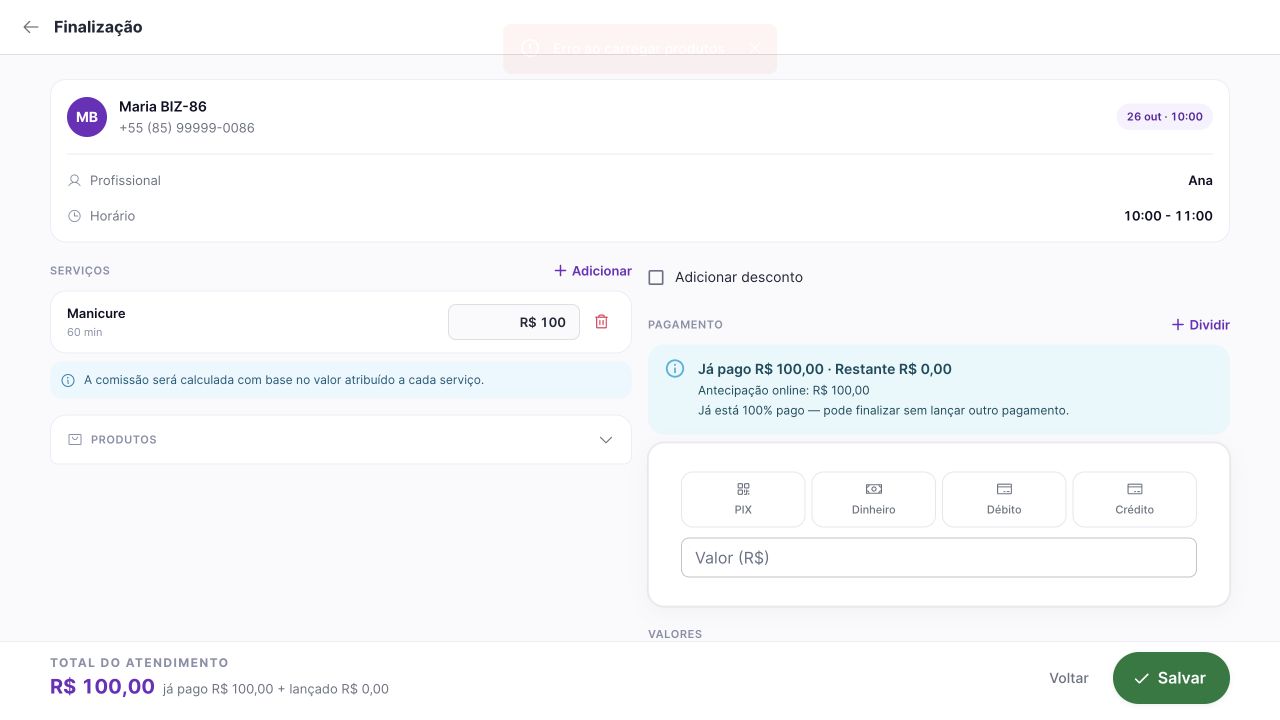
Task: Click the professional name Ana
Action: [x=1200, y=181]
